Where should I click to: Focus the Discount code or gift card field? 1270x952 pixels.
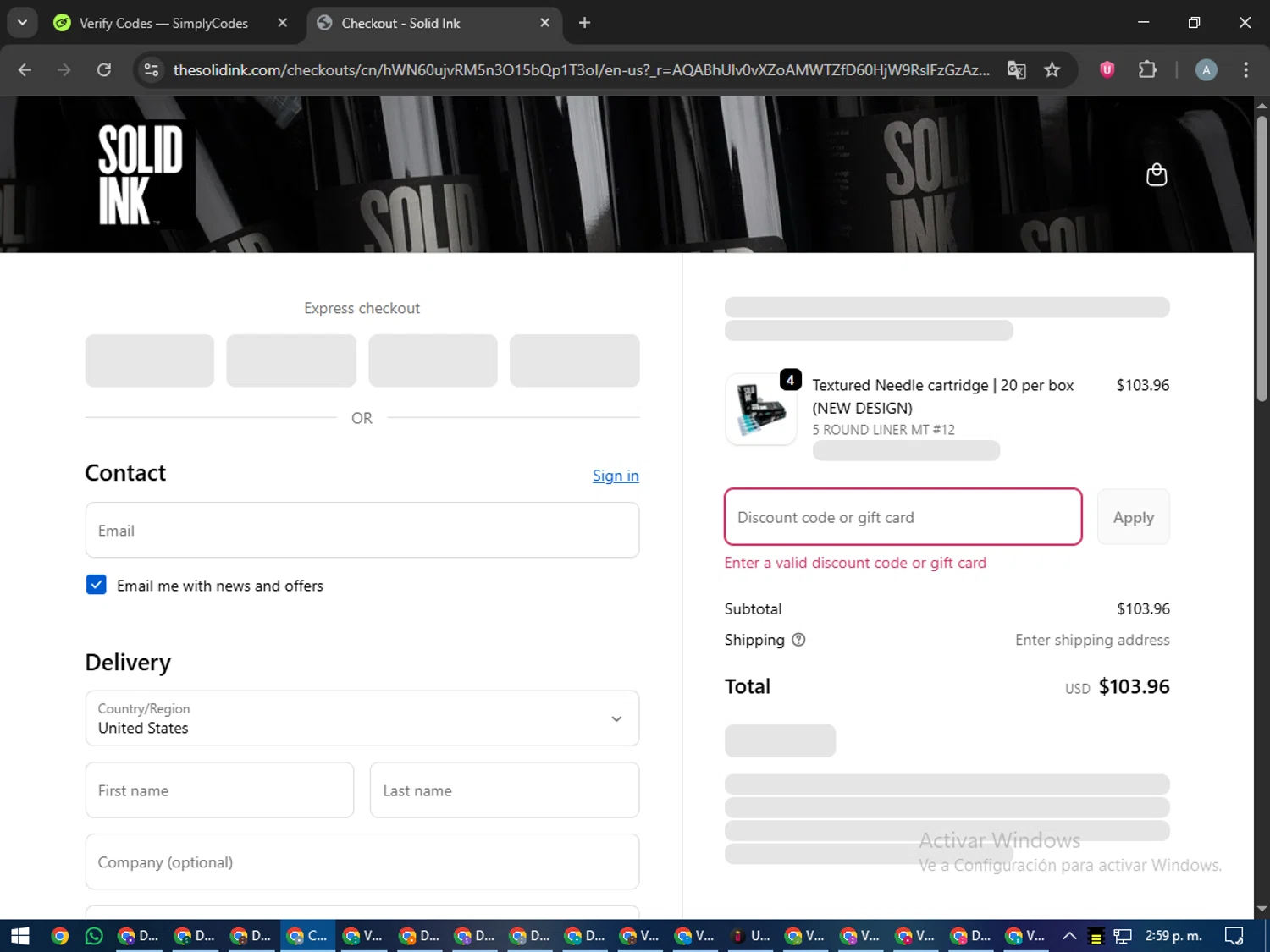coord(903,517)
